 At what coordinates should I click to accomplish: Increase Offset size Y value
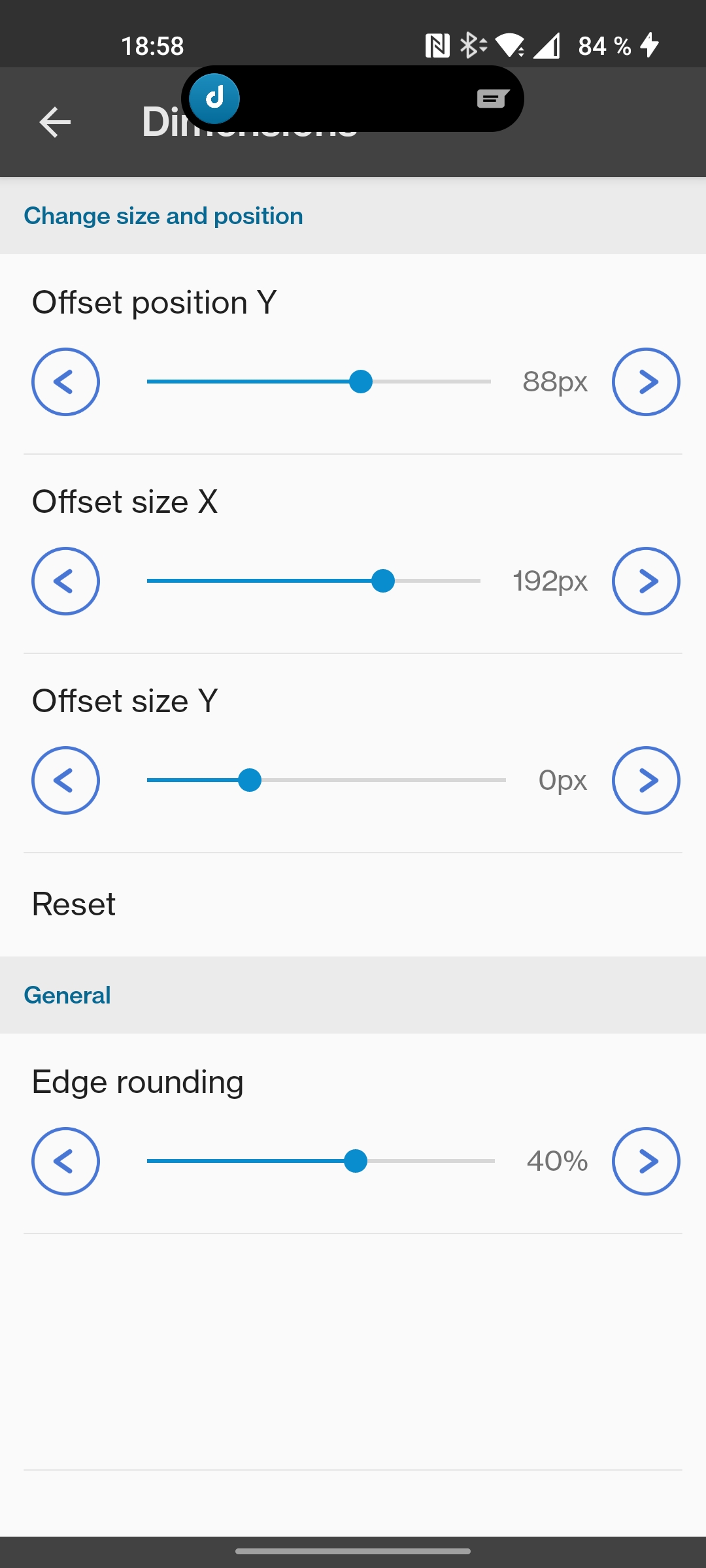646,780
